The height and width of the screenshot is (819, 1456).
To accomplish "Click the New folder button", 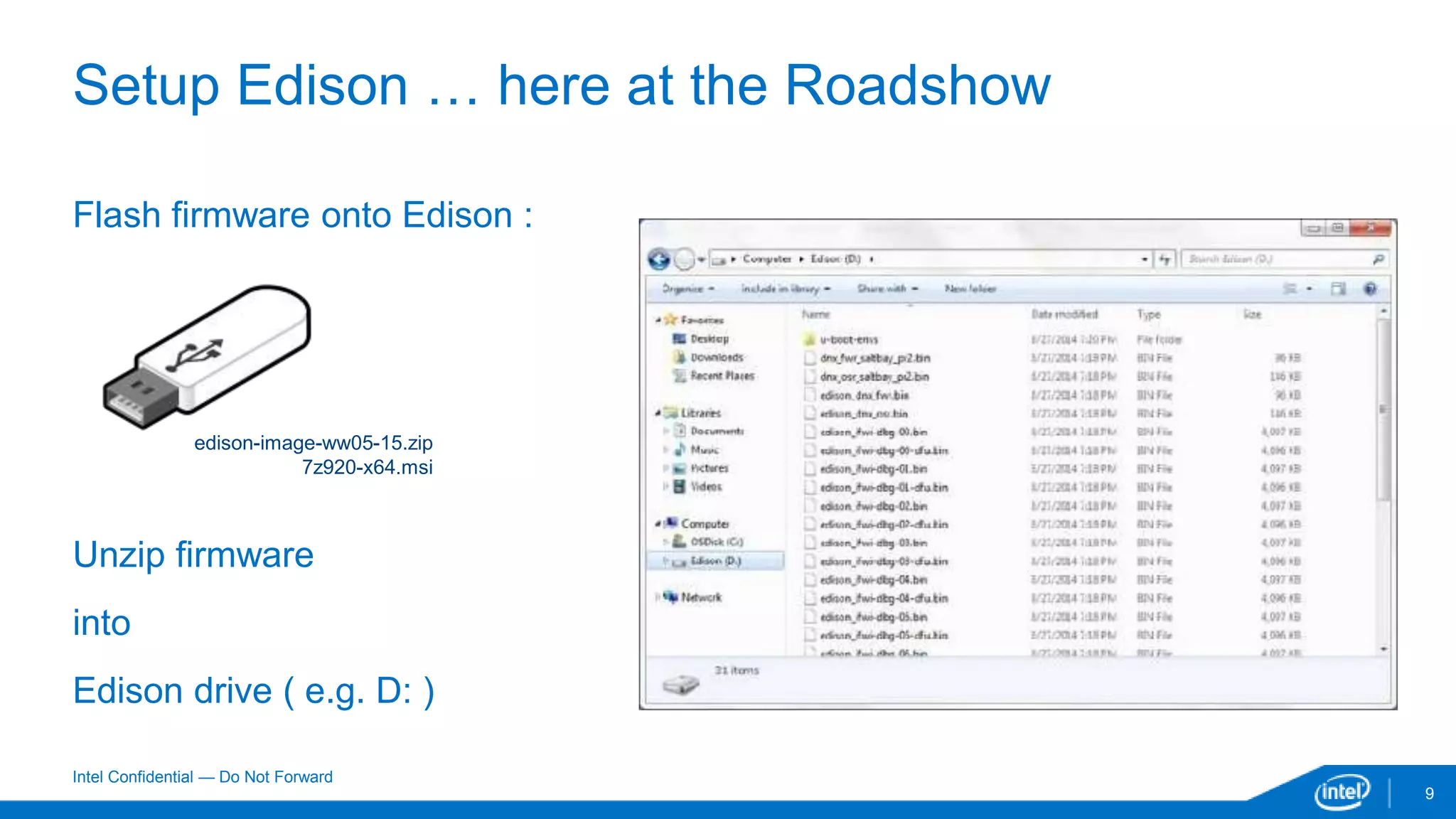I will [970, 289].
